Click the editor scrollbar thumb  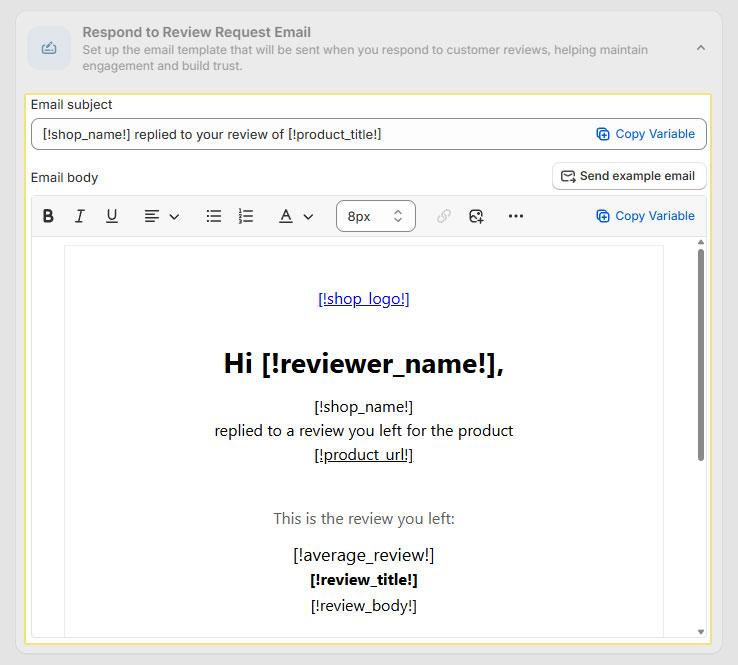click(701, 355)
